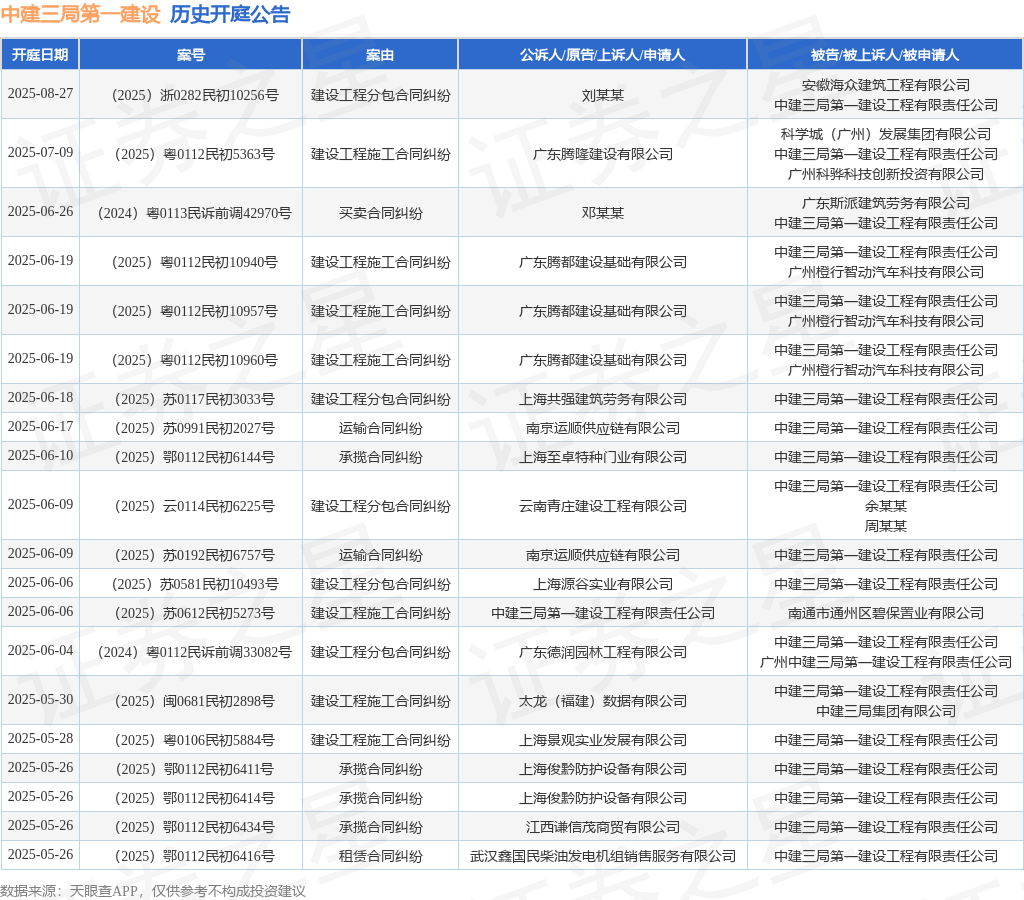Click case number (2025)鄂0112民初6416号
The height and width of the screenshot is (900, 1024).
[195, 856]
